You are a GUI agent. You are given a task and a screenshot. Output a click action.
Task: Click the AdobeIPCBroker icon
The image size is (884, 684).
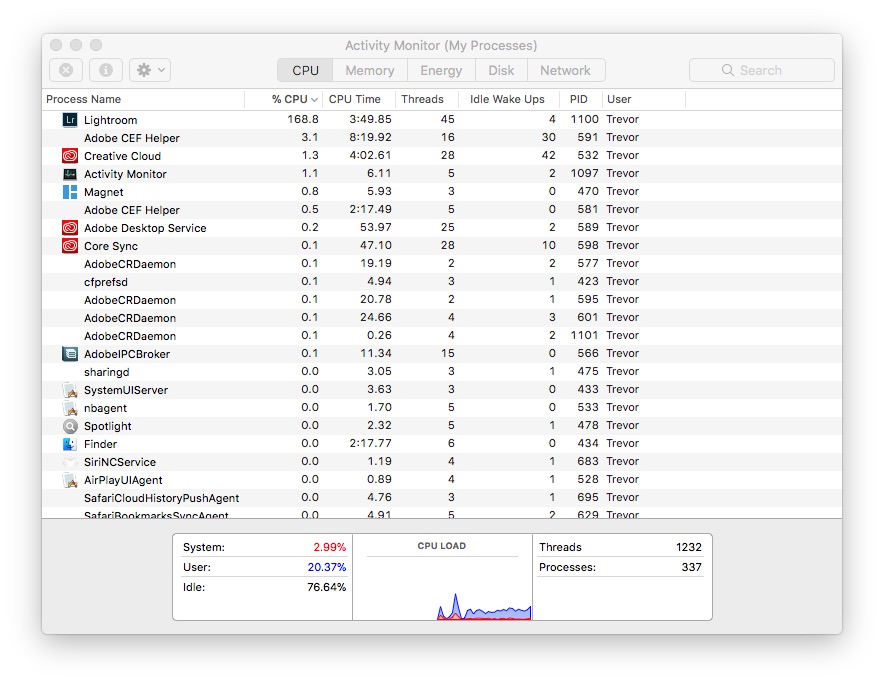(x=70, y=354)
